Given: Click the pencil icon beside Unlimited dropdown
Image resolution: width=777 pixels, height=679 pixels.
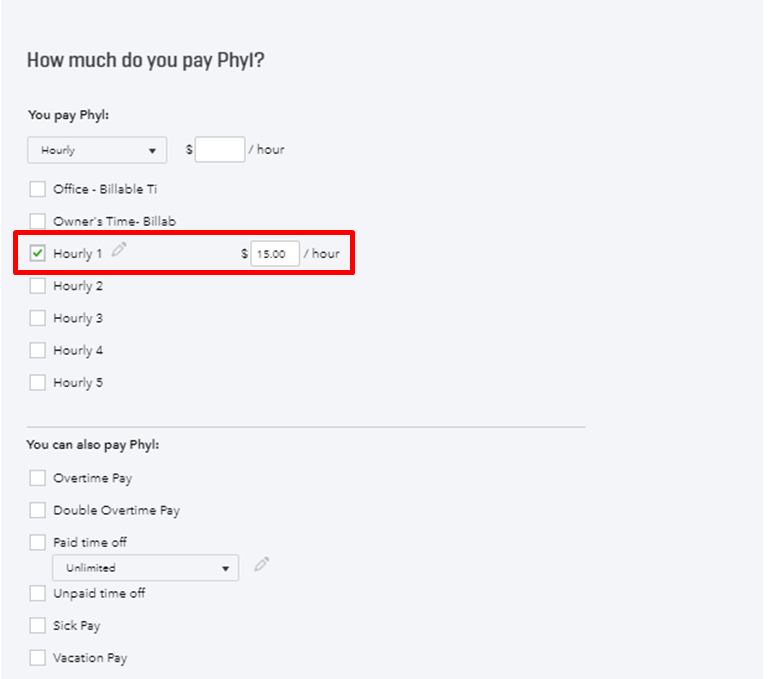Looking at the screenshot, I should 262,565.
